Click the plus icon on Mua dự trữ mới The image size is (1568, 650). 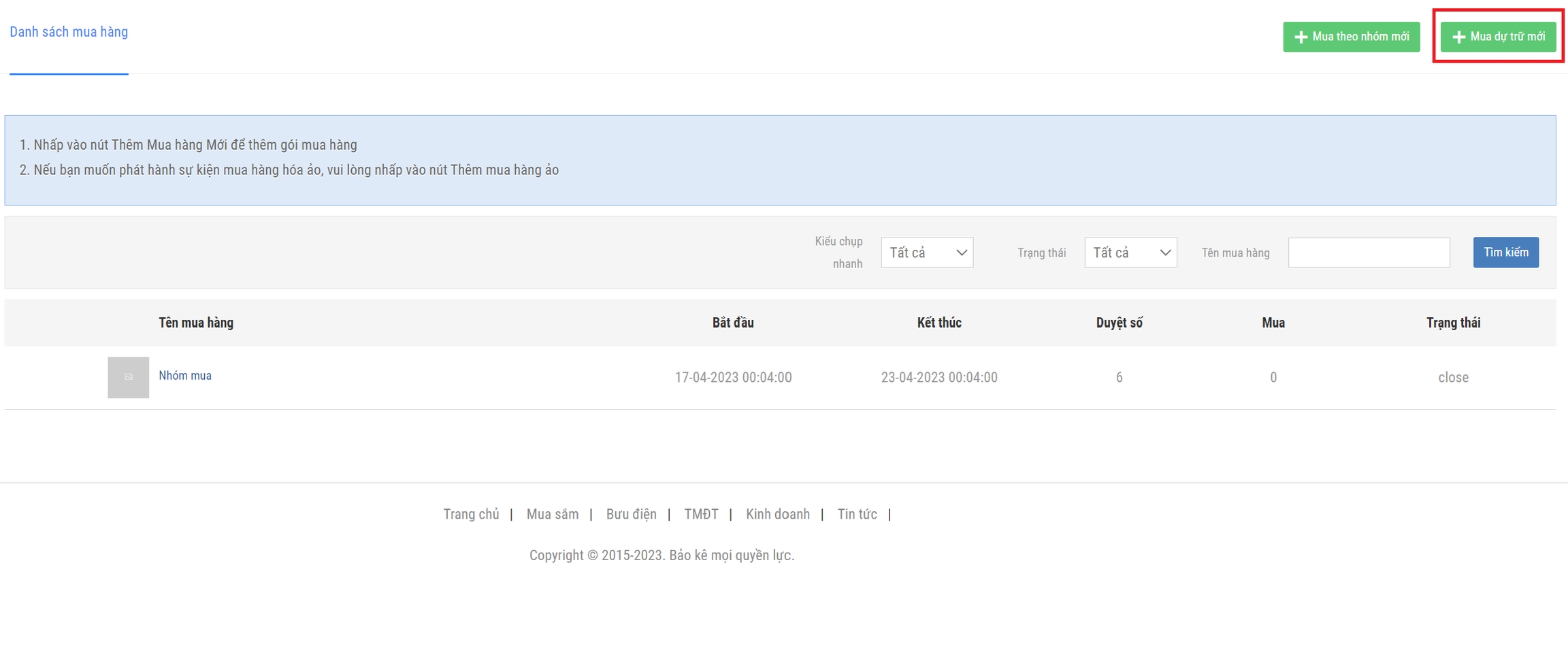pos(1458,37)
